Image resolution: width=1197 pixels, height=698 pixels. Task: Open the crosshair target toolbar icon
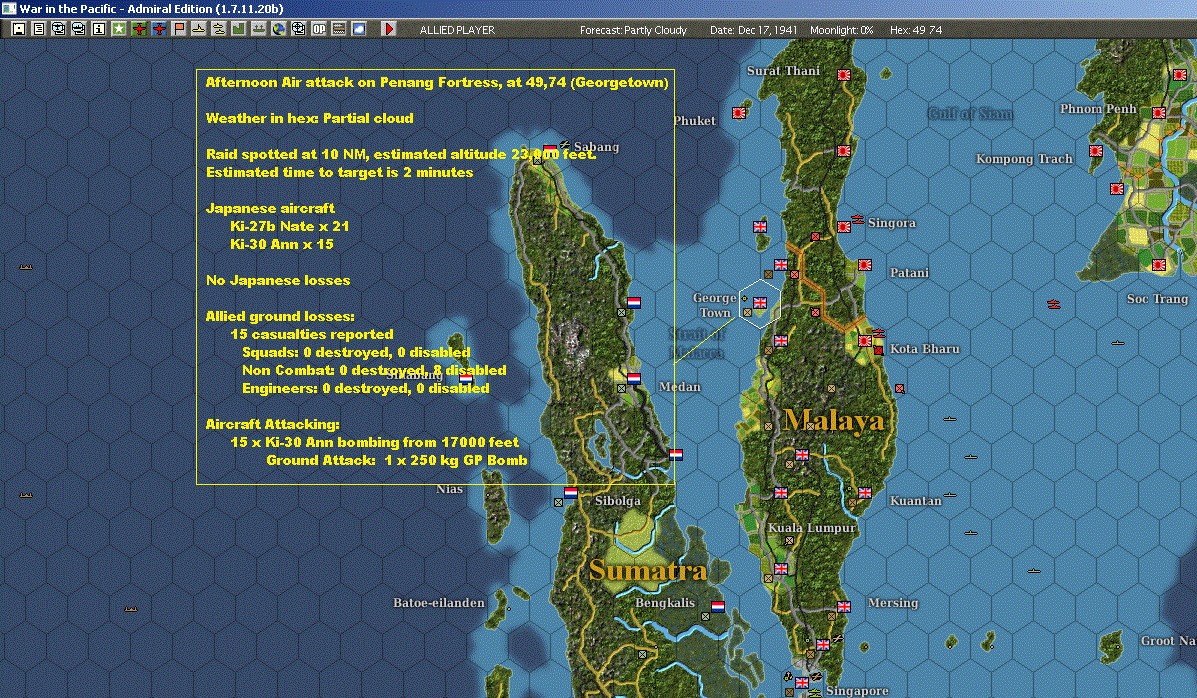point(298,29)
